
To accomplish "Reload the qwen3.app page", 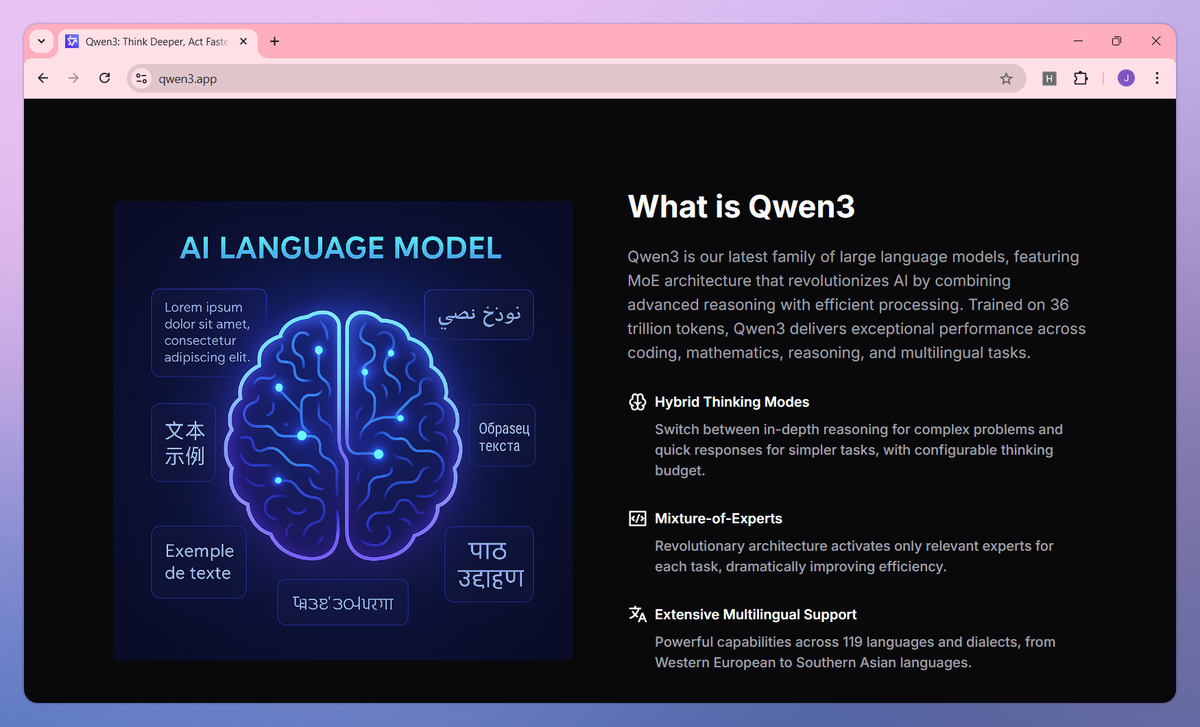I will coord(104,78).
